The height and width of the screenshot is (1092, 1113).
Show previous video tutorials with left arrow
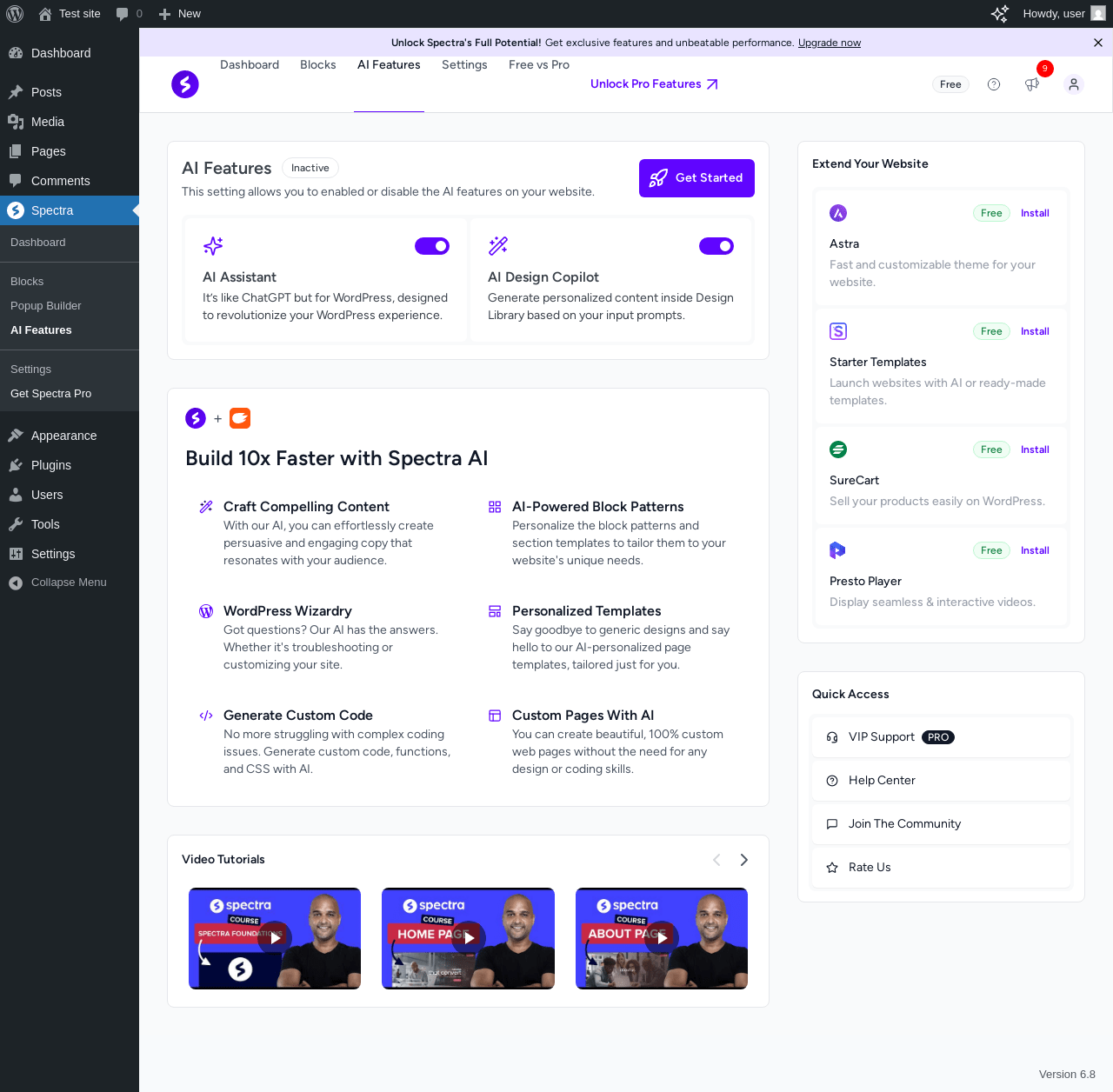(x=716, y=860)
